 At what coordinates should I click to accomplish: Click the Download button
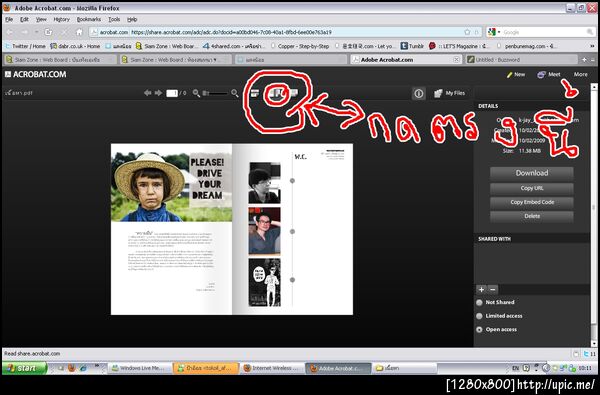[532, 173]
